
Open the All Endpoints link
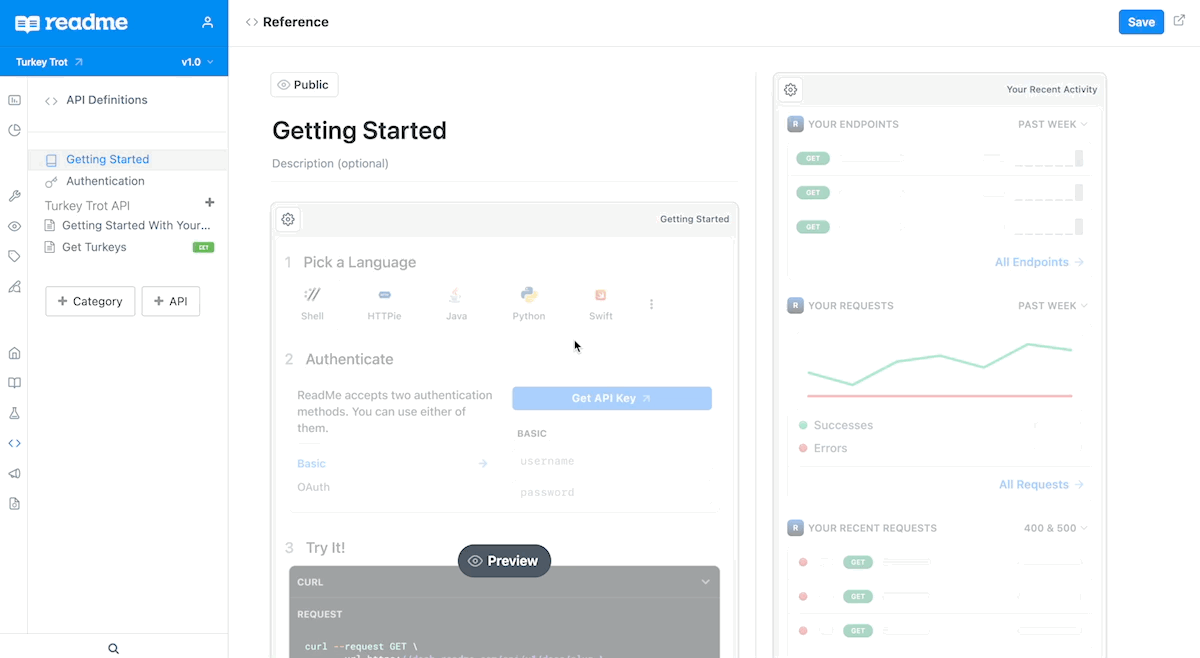click(x=1040, y=262)
